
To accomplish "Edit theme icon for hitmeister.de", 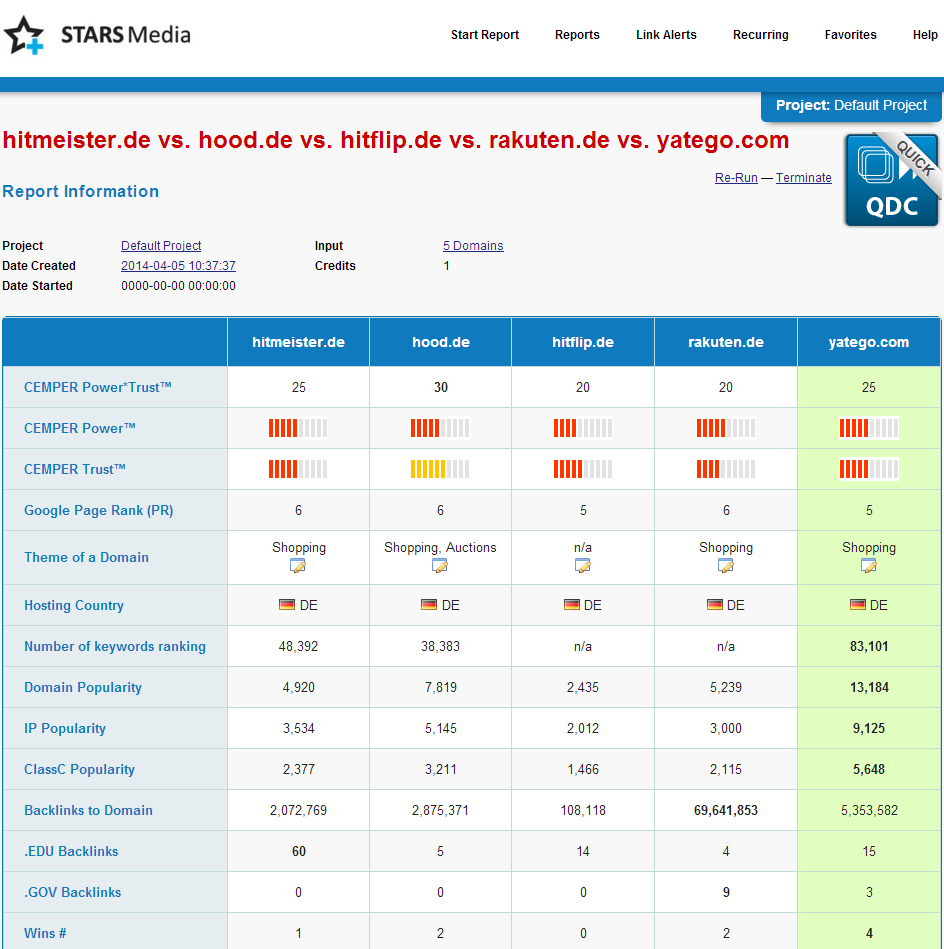I will point(298,566).
